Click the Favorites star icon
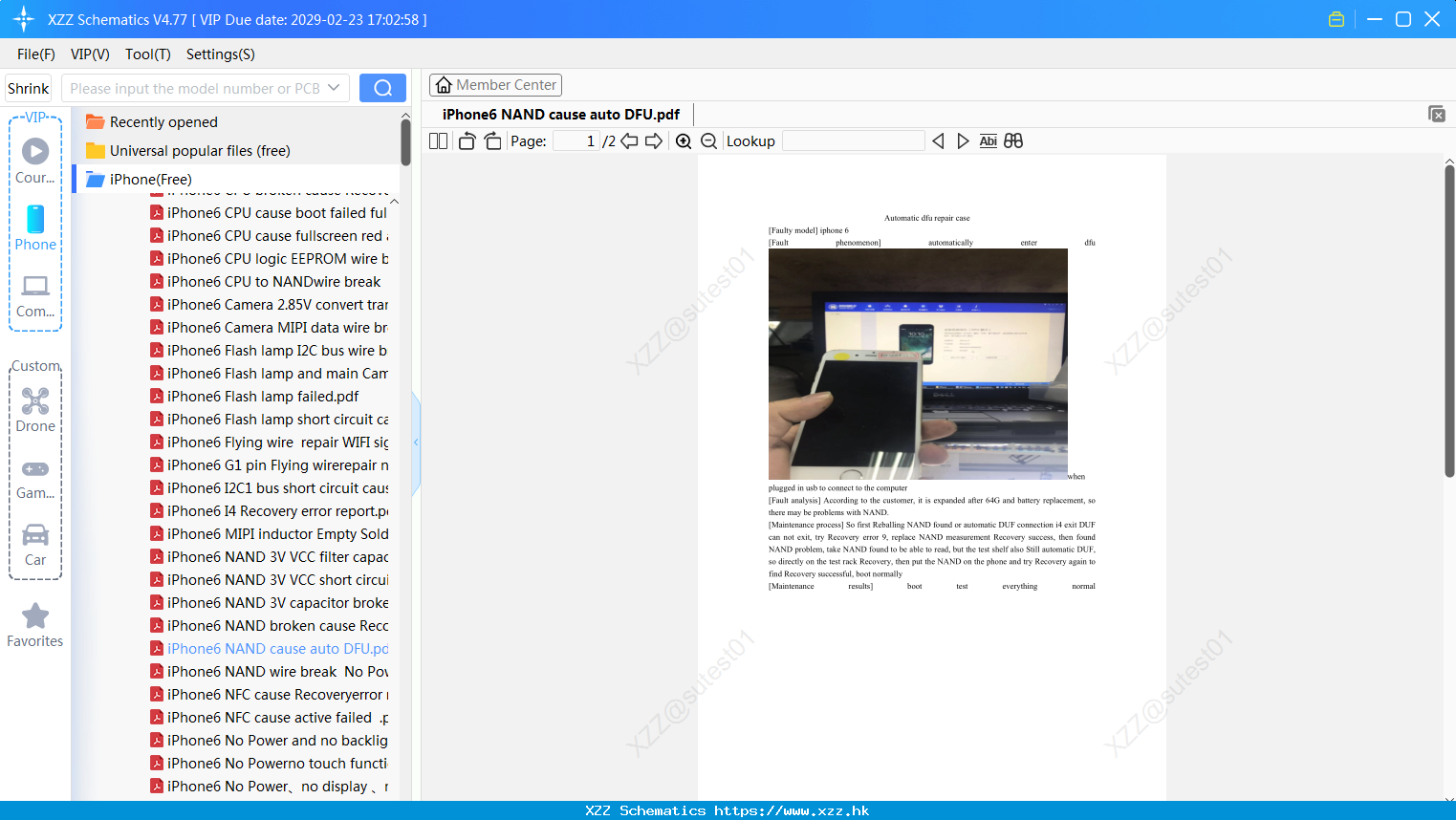Image resolution: width=1456 pixels, height=820 pixels. pyautogui.click(x=35, y=615)
